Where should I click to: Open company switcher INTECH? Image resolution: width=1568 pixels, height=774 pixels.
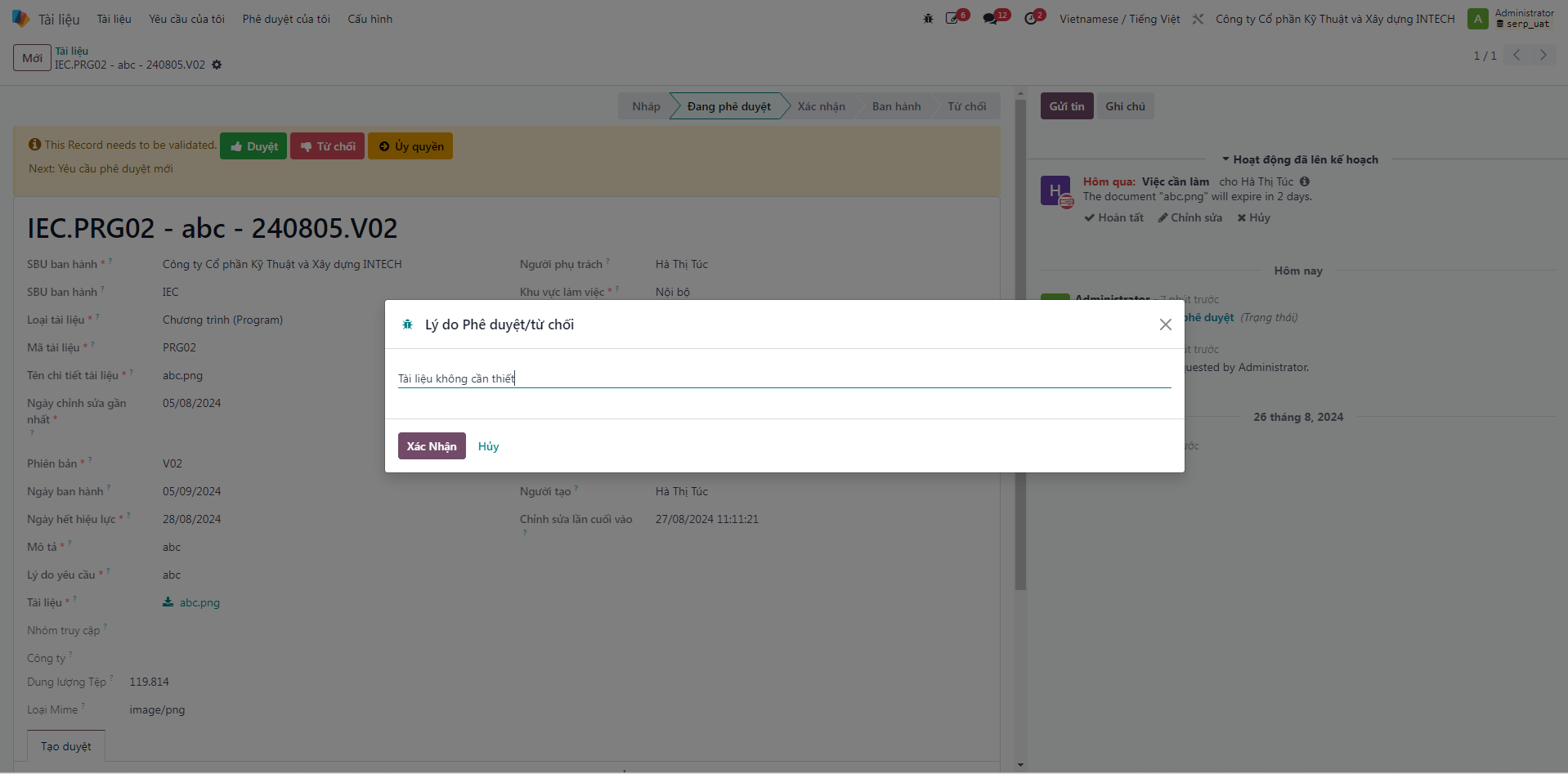click(x=1335, y=19)
